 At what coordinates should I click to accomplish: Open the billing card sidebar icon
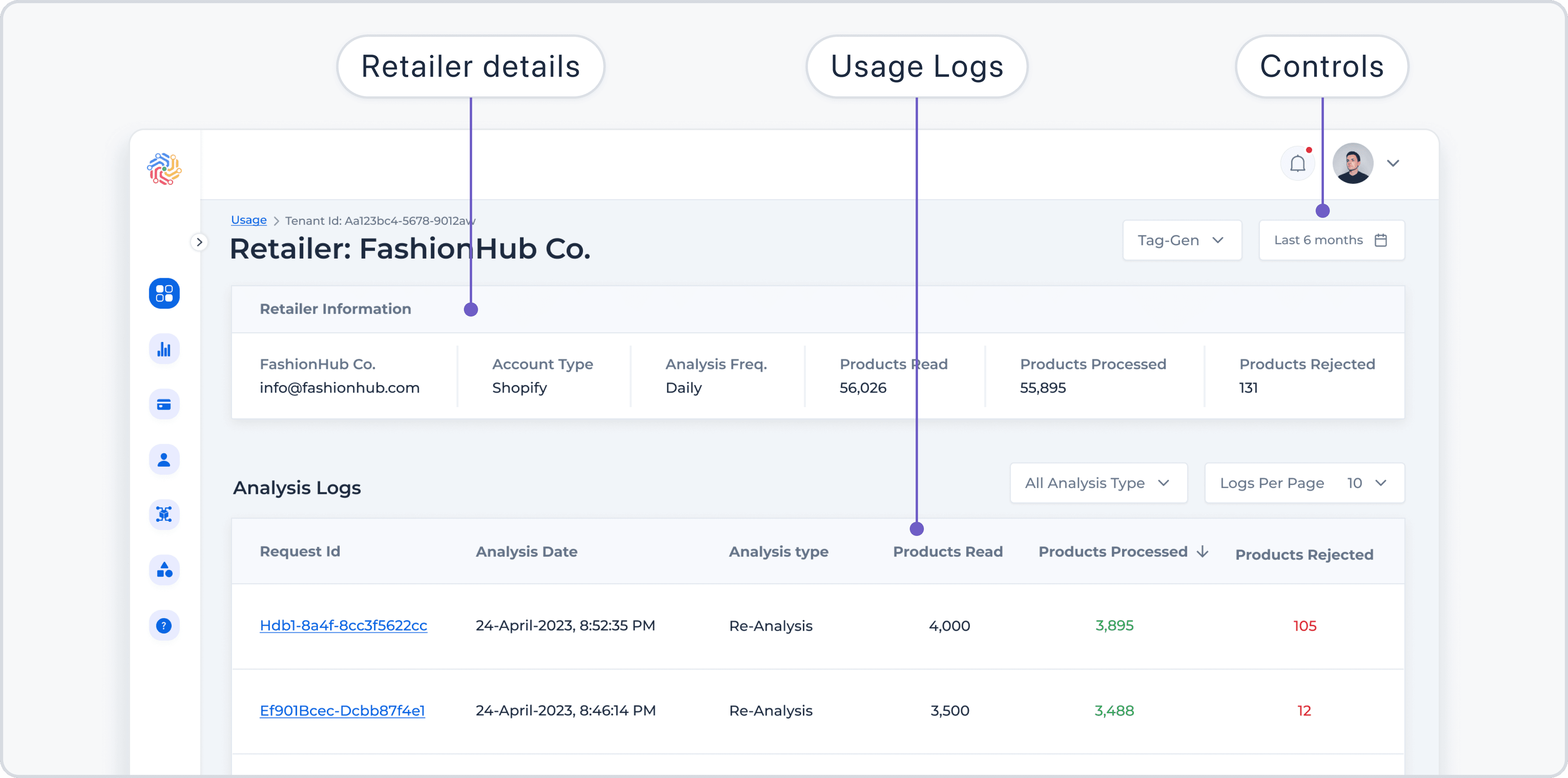(164, 404)
